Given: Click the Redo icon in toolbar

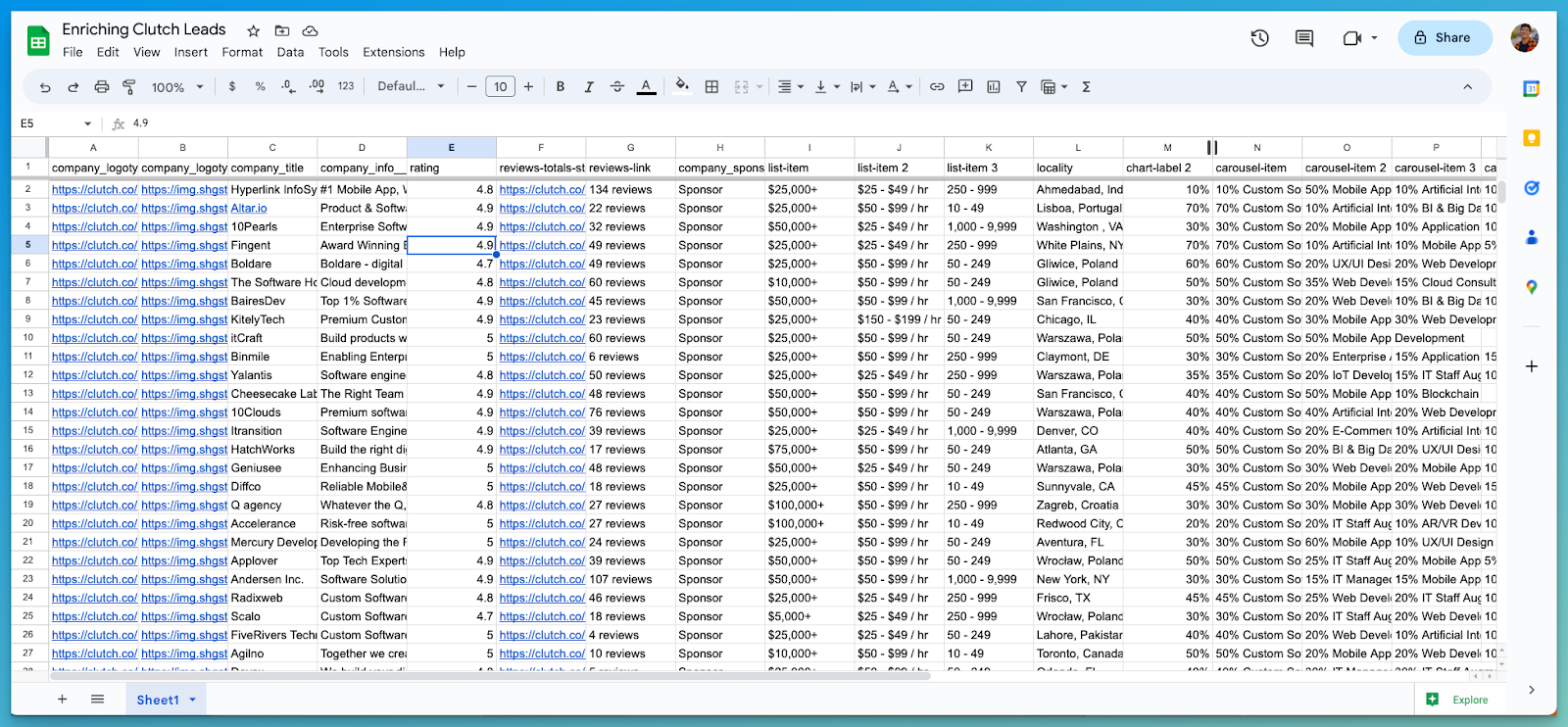Looking at the screenshot, I should (73, 87).
